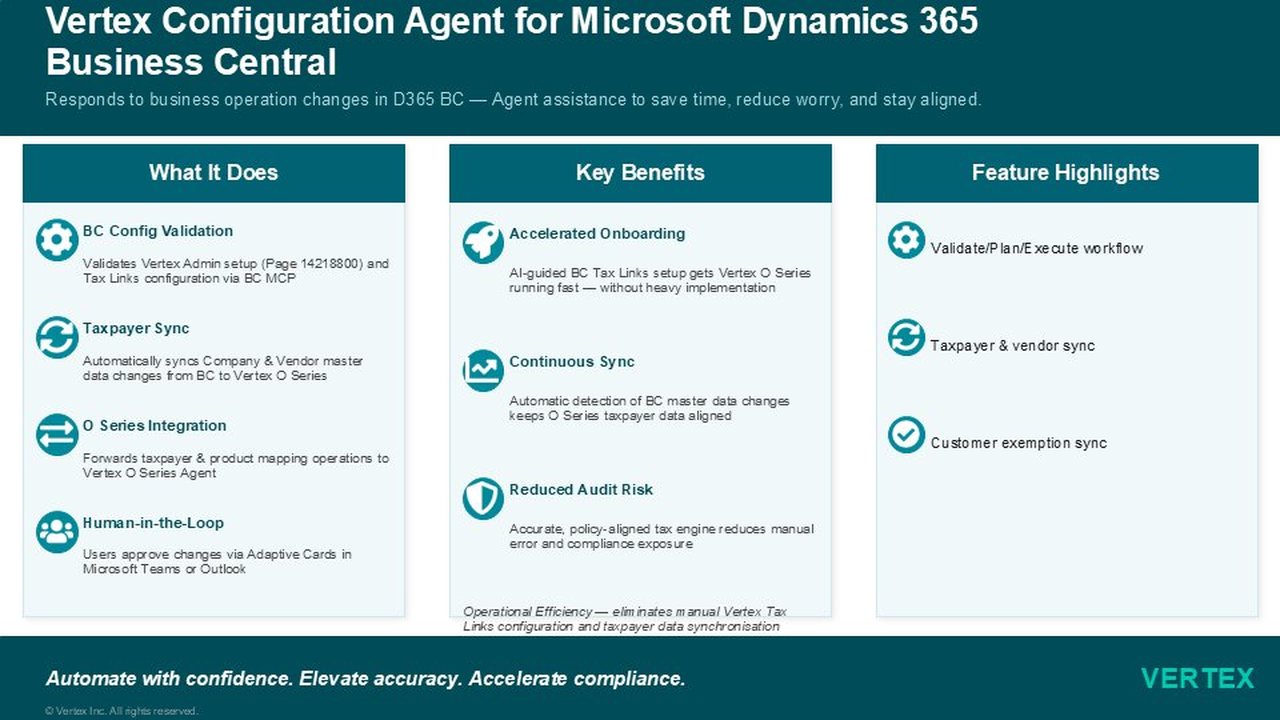Click the text about Adaptive Cards in Teams
This screenshot has height=720, width=1280.
pos(217,561)
